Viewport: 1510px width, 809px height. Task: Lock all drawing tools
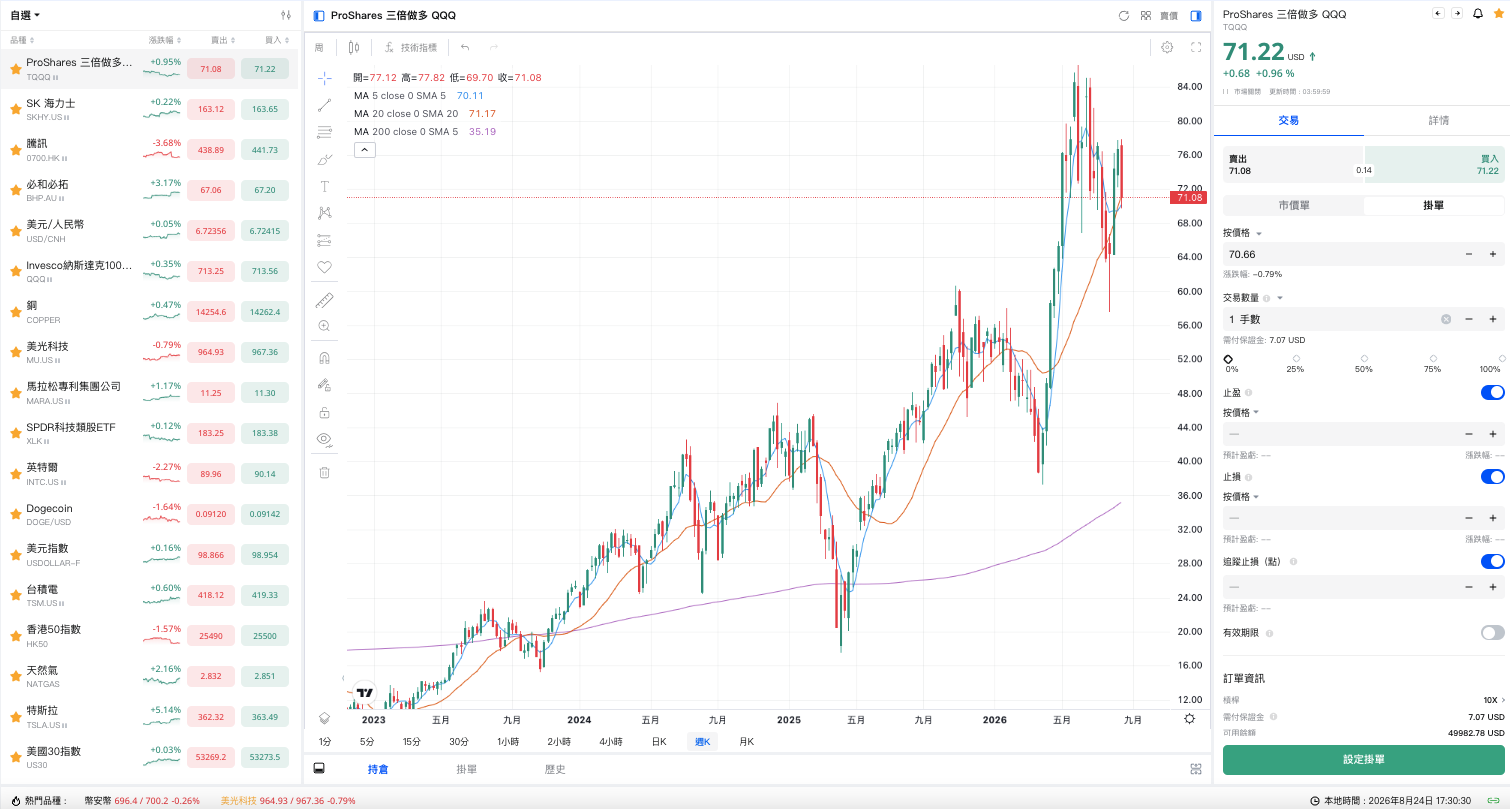324,412
